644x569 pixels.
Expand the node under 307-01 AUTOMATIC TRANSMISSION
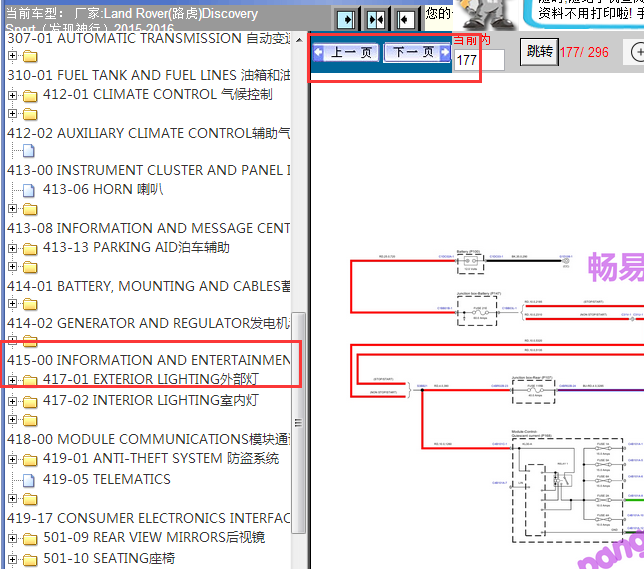[12, 55]
